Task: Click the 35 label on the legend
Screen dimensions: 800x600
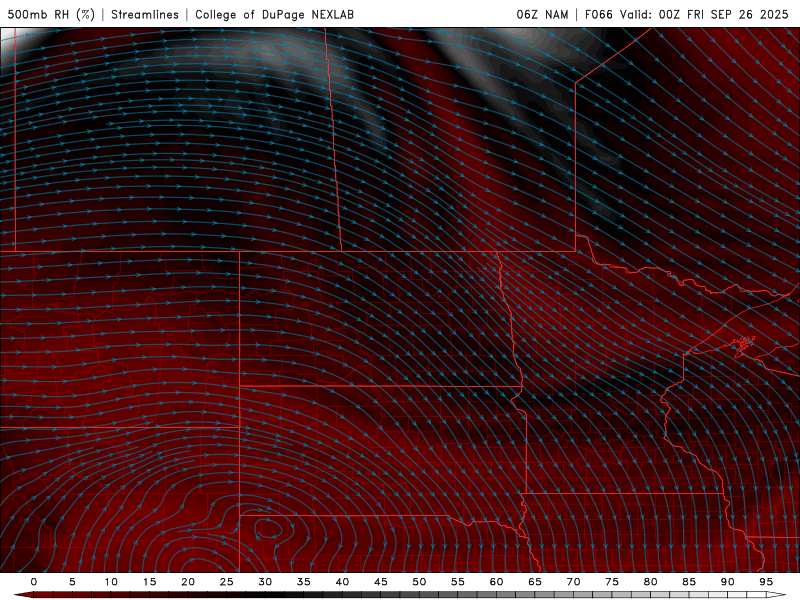Action: click(304, 582)
